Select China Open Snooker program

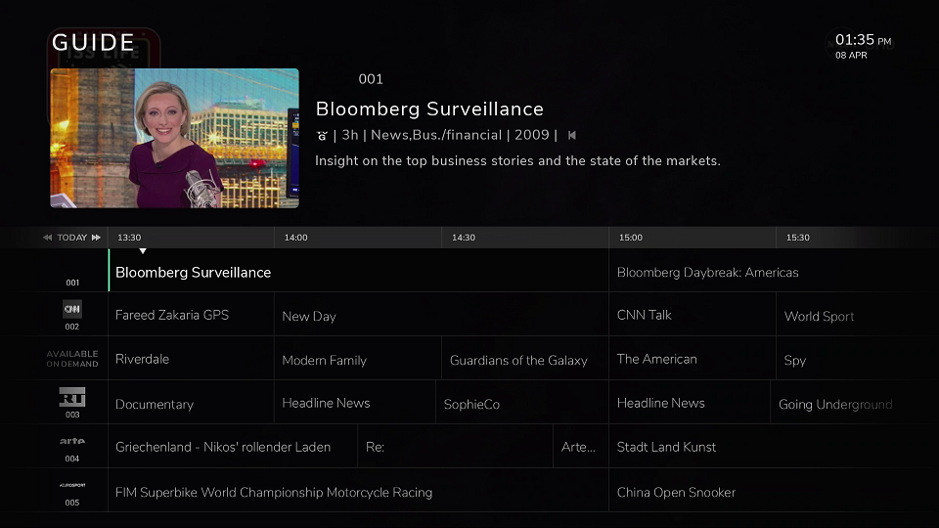point(676,492)
